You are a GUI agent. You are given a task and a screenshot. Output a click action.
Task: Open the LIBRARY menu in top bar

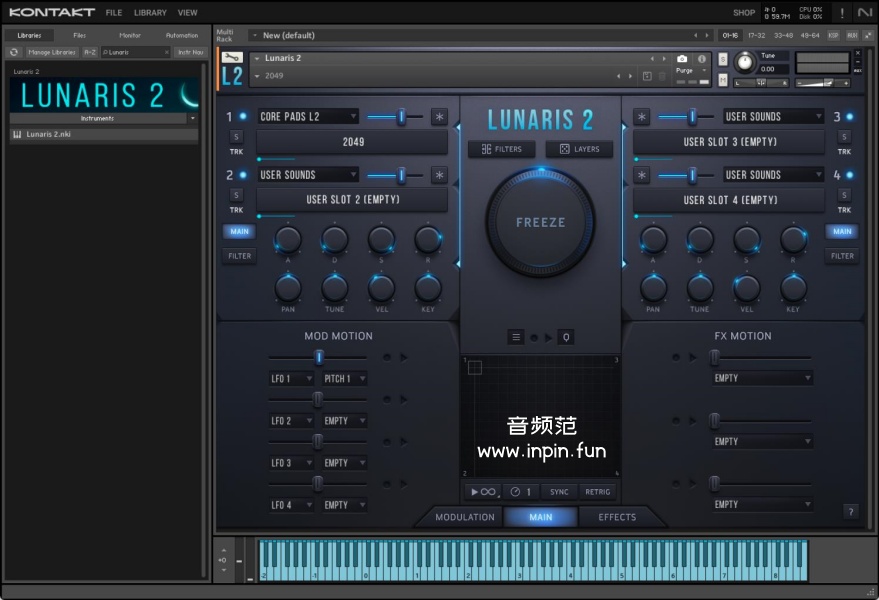(x=150, y=13)
